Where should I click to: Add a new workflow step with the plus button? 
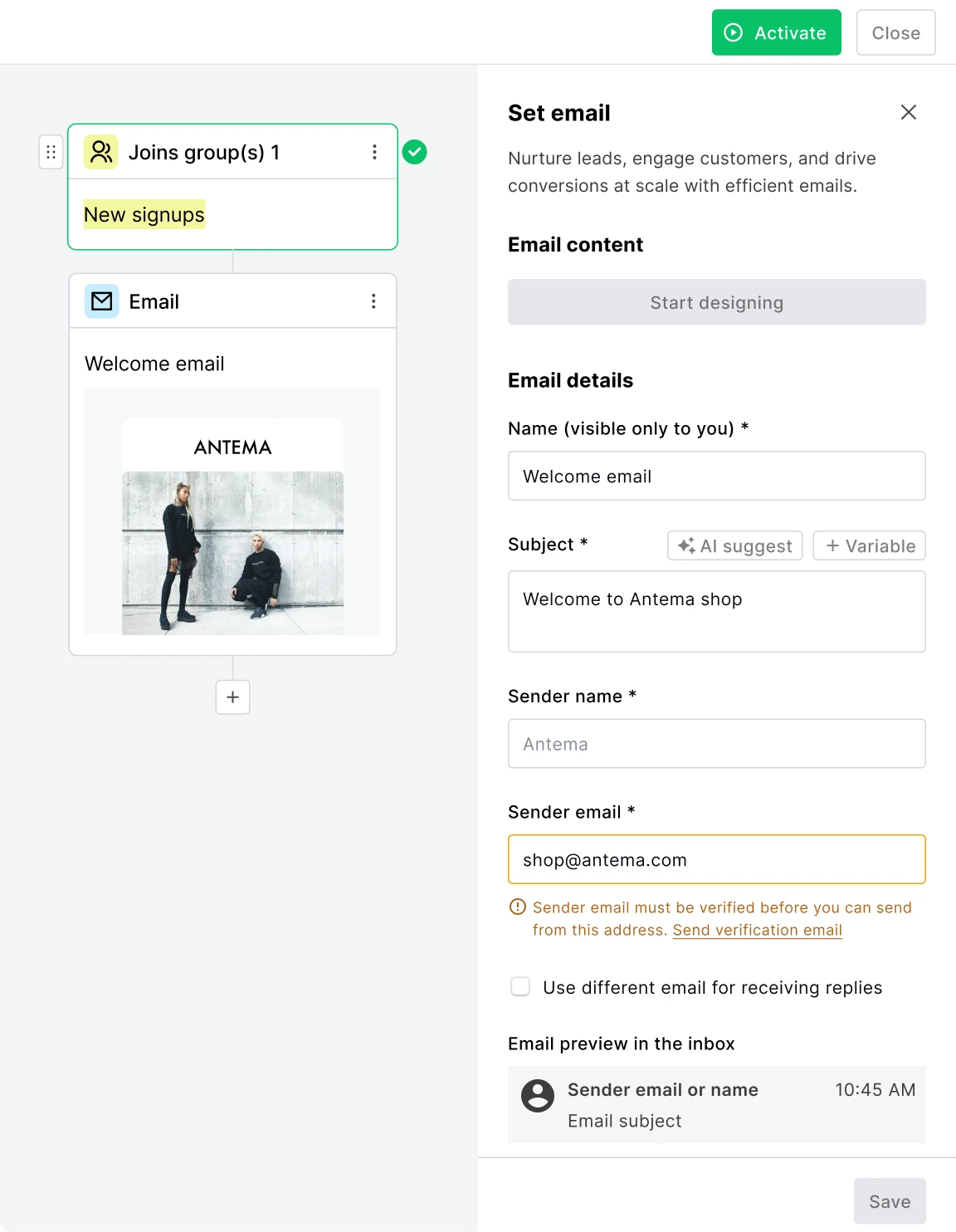coord(232,697)
